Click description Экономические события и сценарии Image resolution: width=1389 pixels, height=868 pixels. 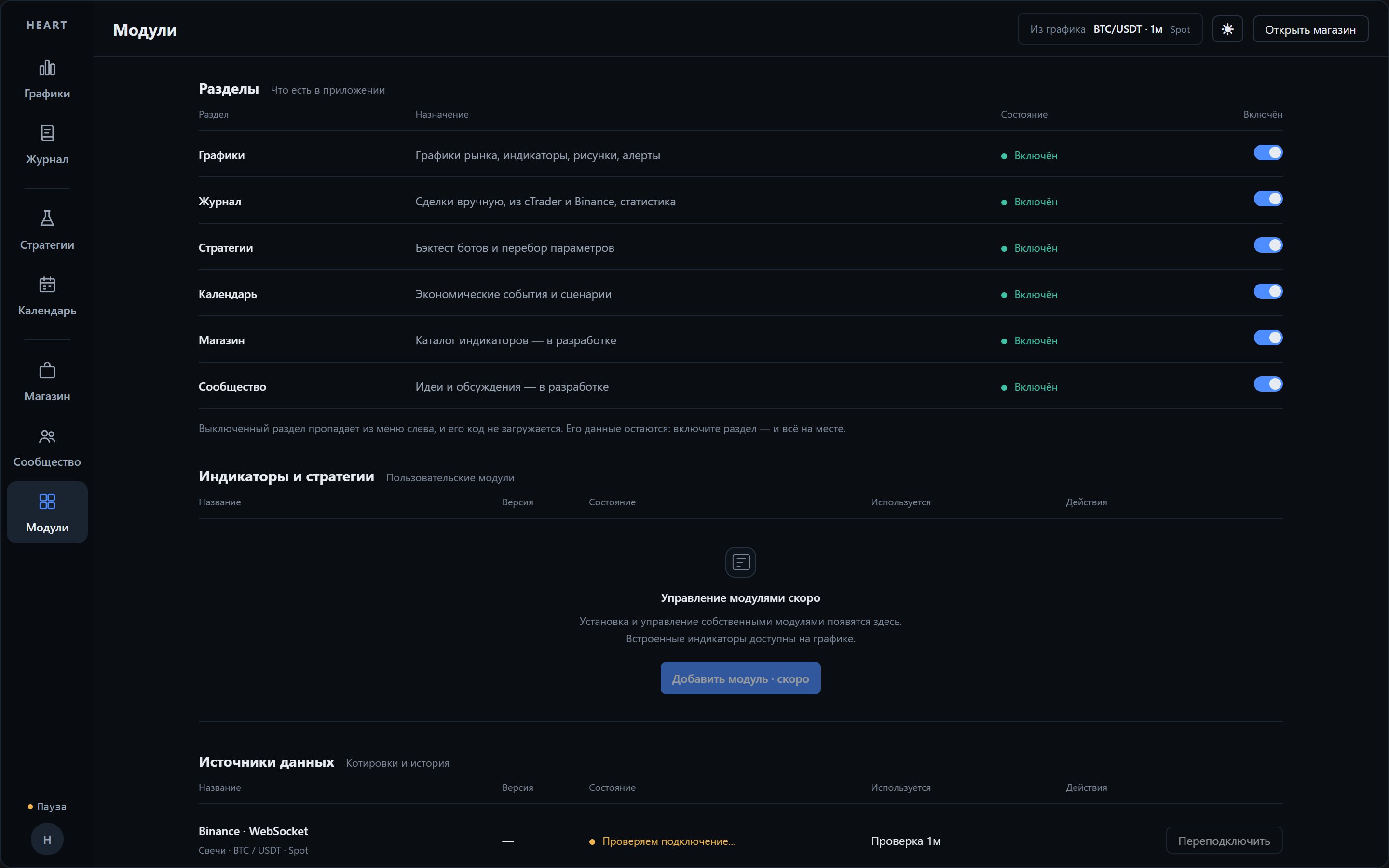(513, 294)
